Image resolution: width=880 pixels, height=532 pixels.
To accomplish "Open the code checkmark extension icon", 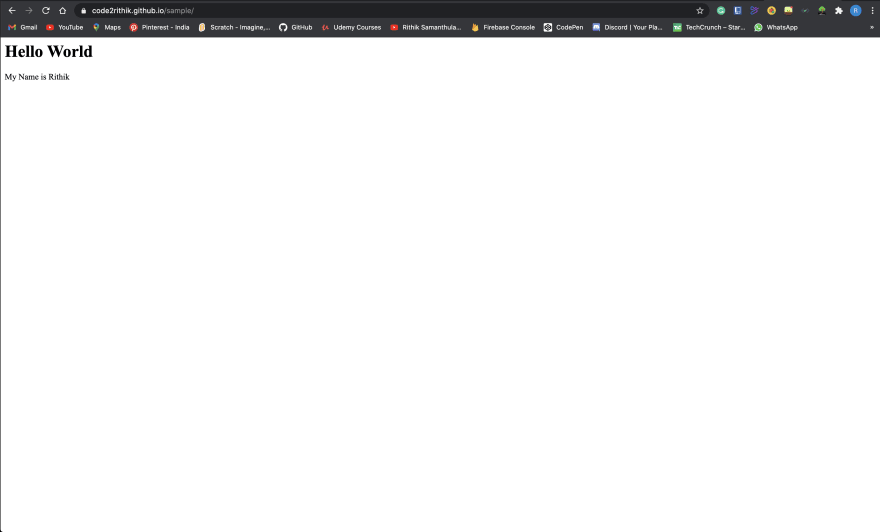I will tap(805, 11).
